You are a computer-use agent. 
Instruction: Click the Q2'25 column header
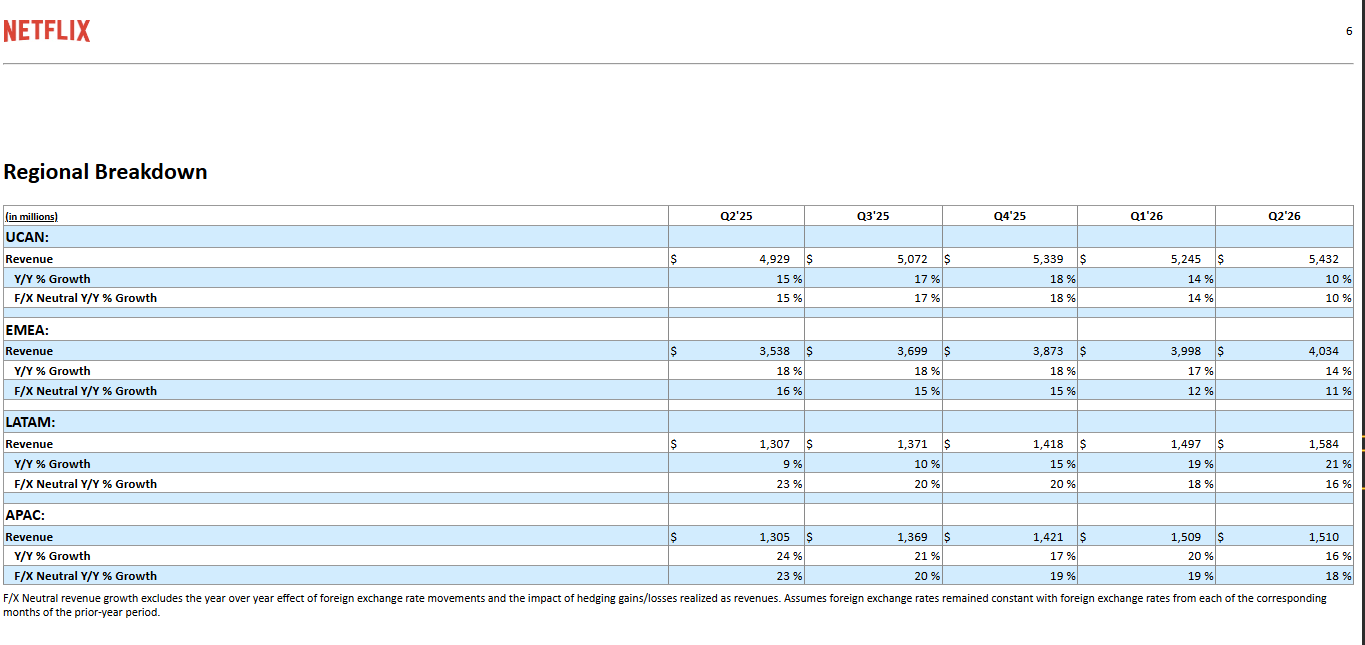coord(735,216)
